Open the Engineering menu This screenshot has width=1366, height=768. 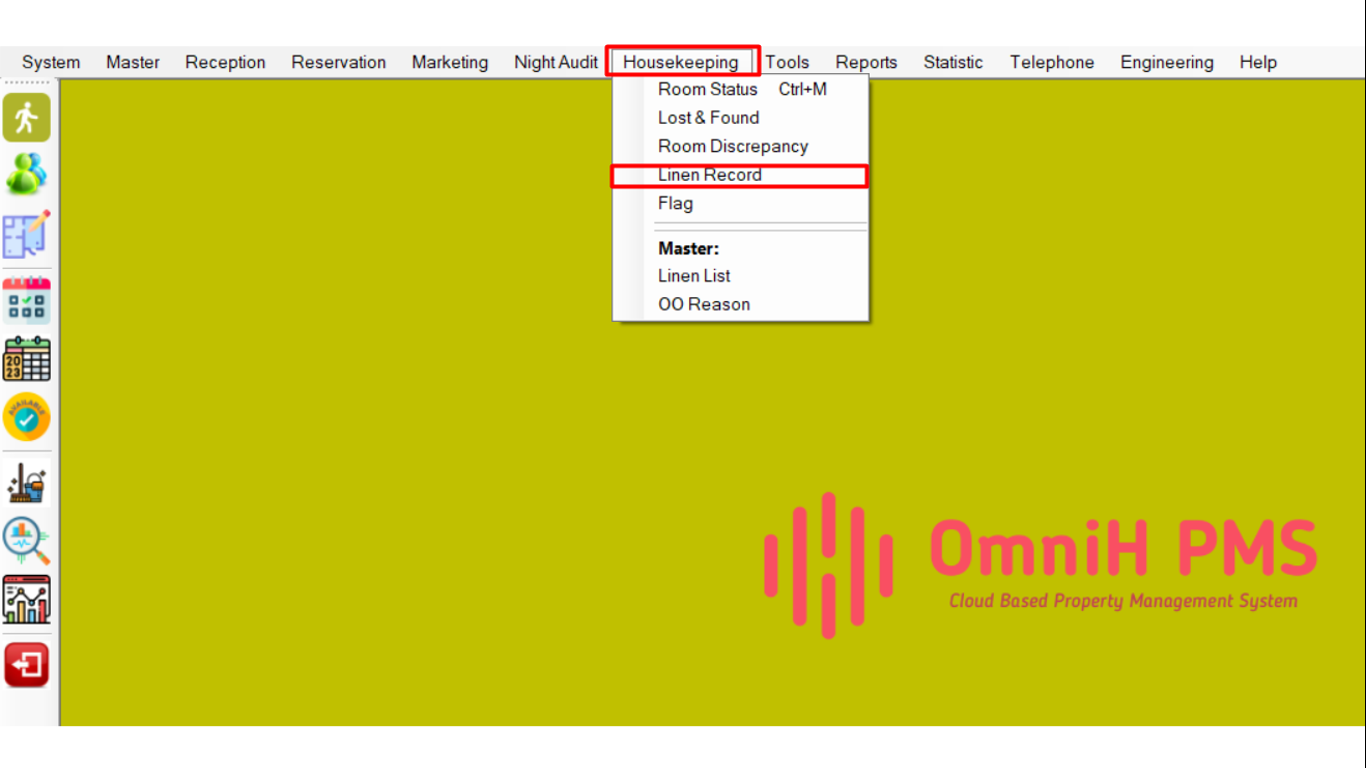tap(1167, 62)
